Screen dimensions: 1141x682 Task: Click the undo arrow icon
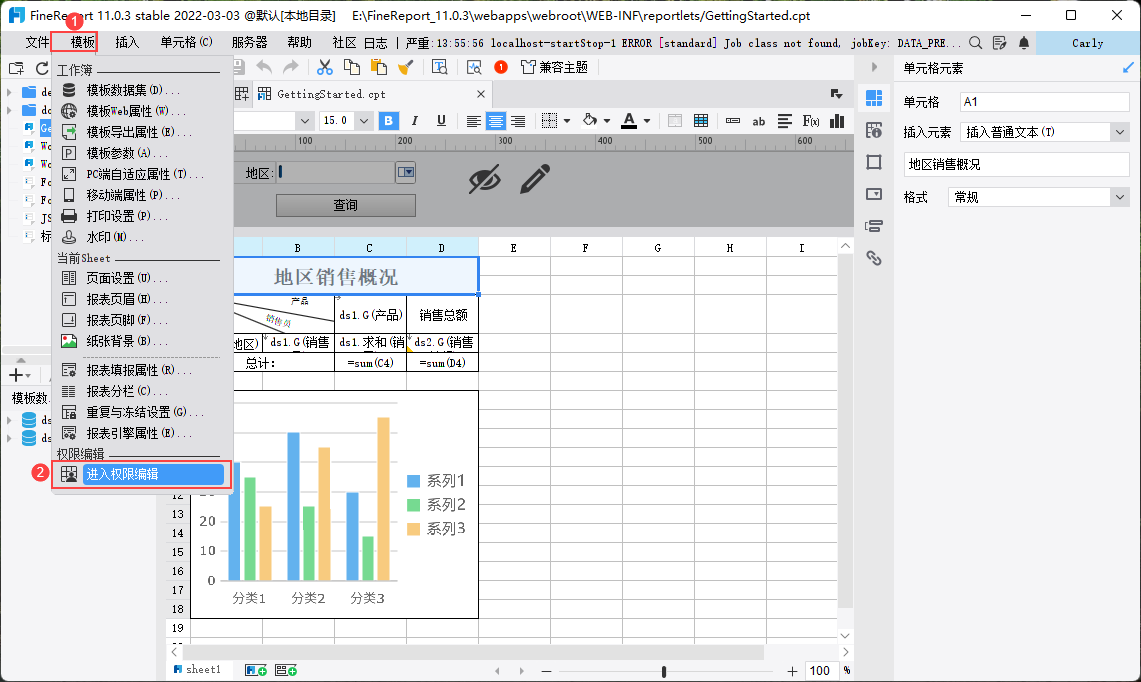[264, 68]
